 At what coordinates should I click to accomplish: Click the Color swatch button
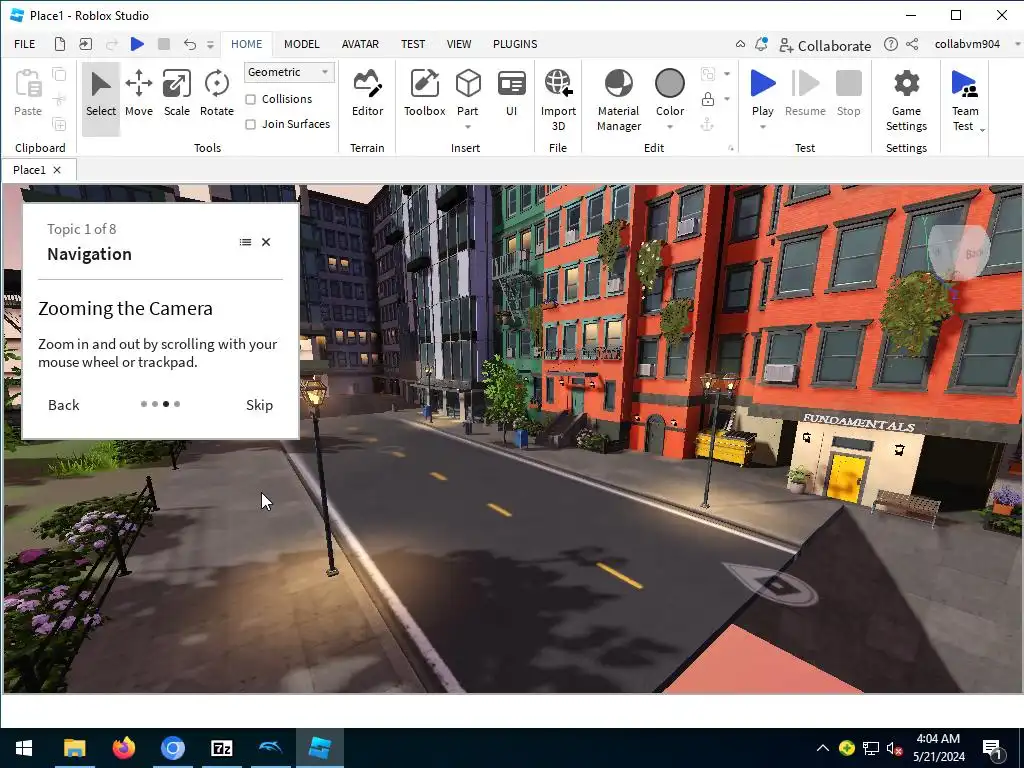coord(669,84)
